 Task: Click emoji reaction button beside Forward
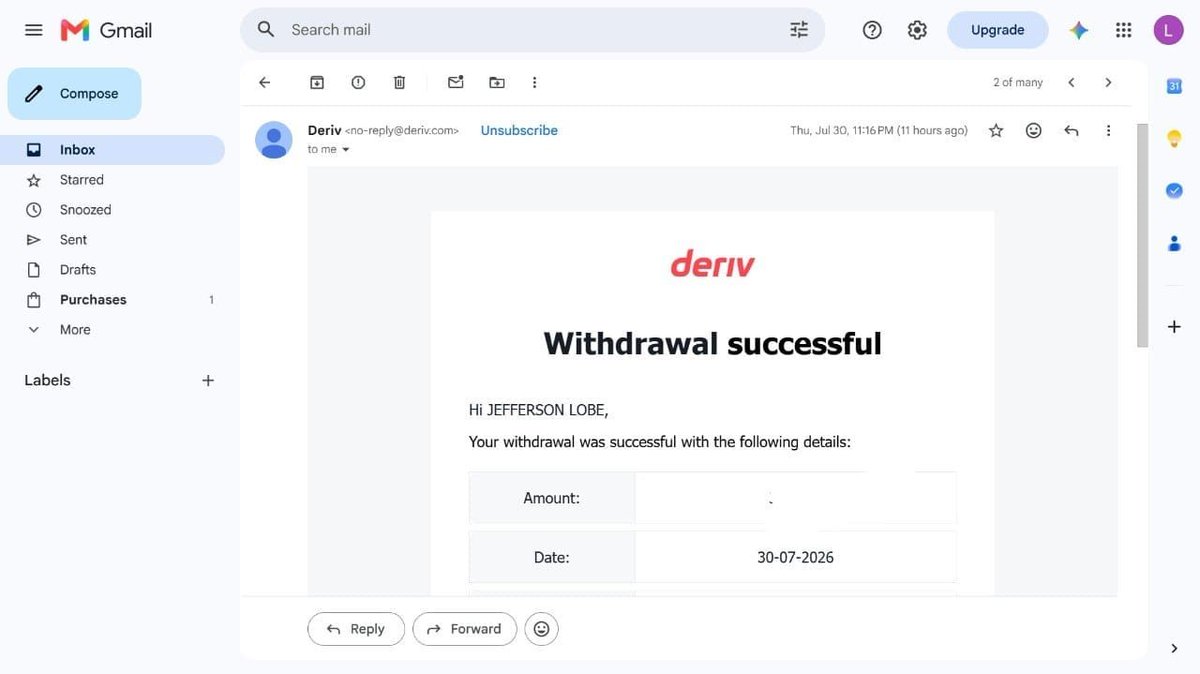[x=542, y=629]
